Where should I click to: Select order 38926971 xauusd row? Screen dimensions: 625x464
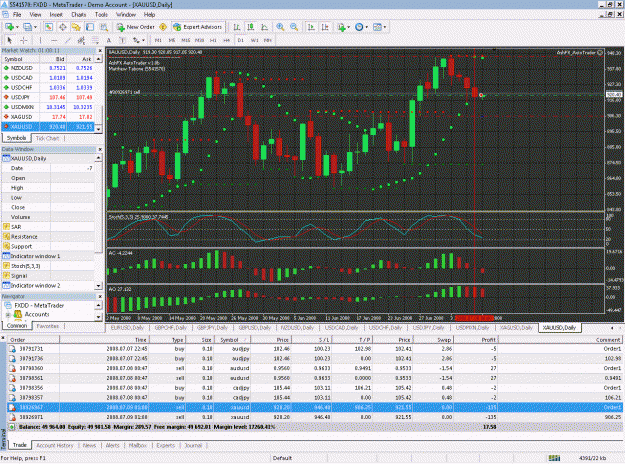click(x=315, y=417)
